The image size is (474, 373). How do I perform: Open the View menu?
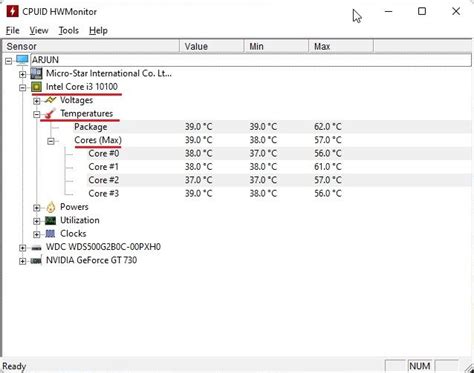(39, 31)
